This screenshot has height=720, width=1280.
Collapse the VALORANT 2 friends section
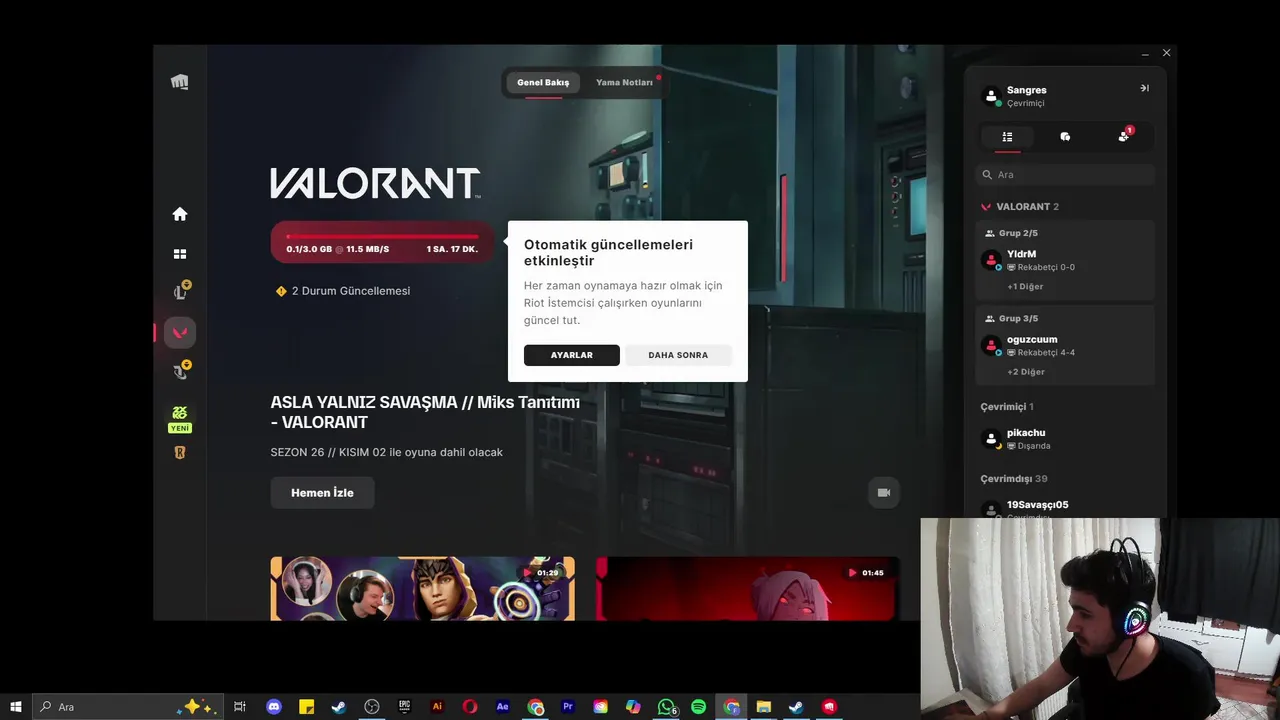click(1019, 206)
